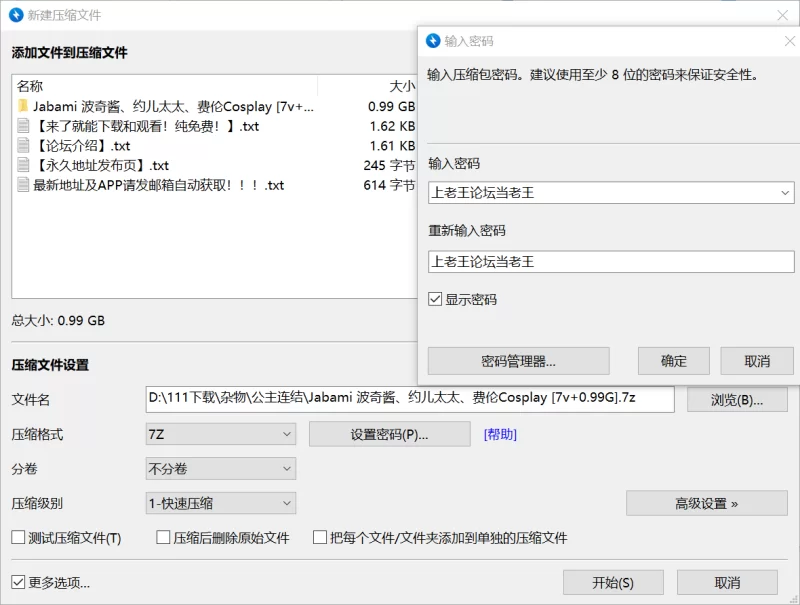Check 压缩后删除原始文件 option
Image resolution: width=800 pixels, height=605 pixels.
click(x=164, y=538)
